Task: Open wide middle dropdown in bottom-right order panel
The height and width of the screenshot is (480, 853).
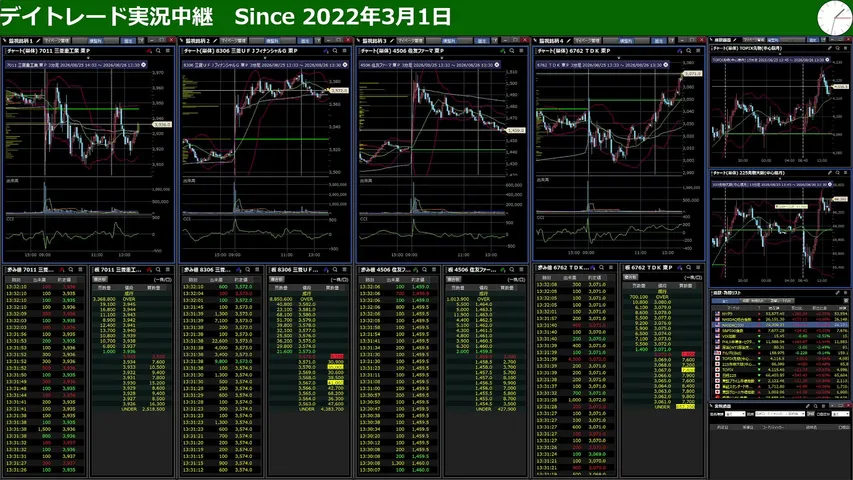Action: pos(779,414)
